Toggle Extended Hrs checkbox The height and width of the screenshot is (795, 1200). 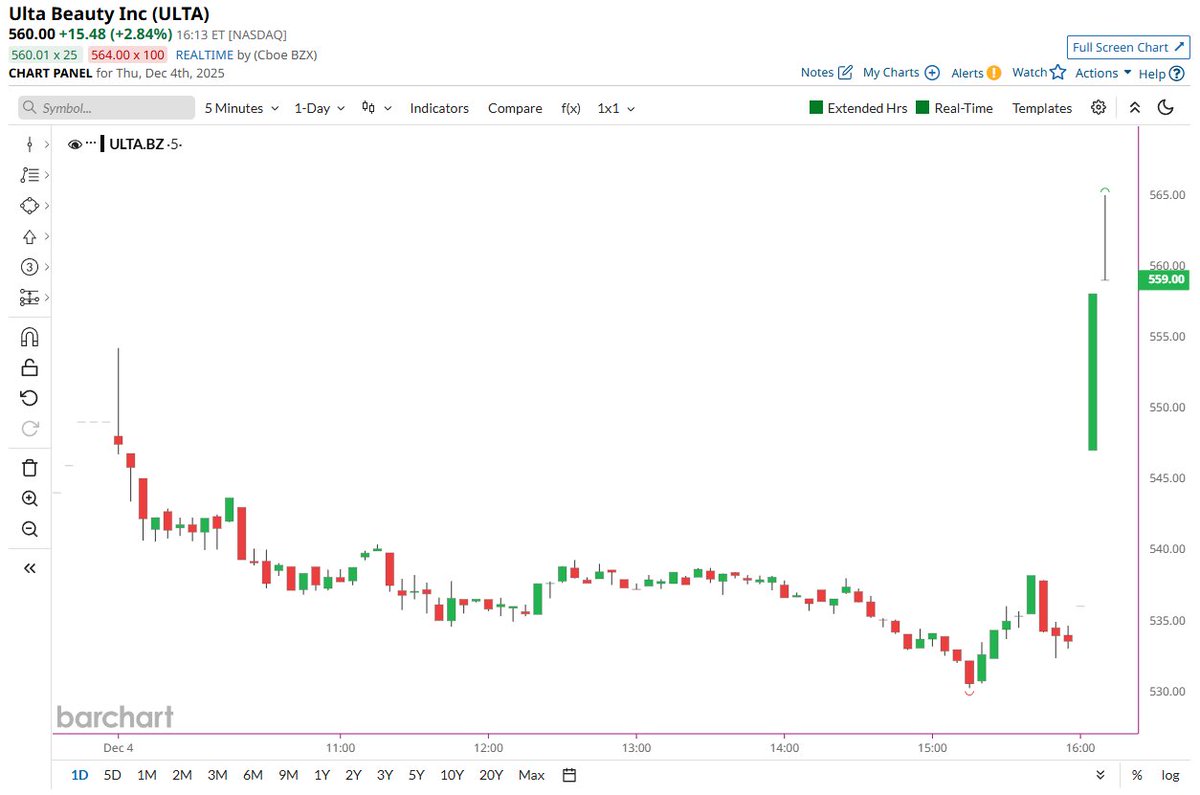tap(816, 108)
